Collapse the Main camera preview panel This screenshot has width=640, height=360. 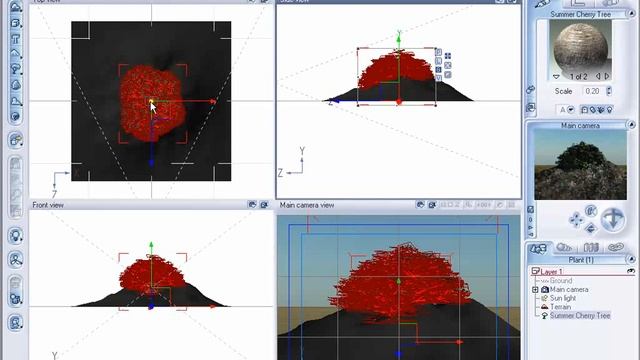pos(631,125)
